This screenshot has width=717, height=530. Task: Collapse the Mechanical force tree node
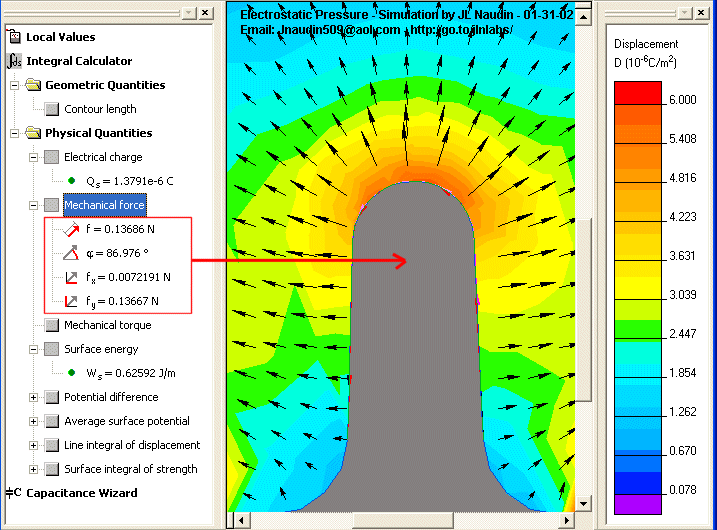click(x=33, y=205)
